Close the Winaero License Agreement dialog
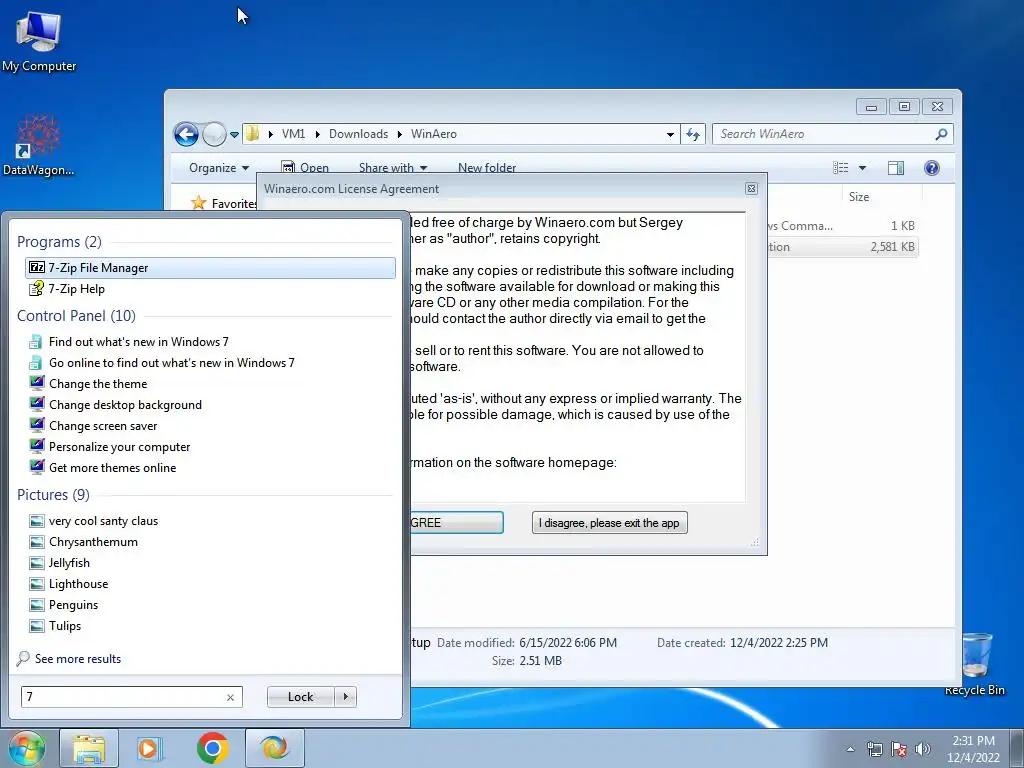The image size is (1024, 768). 751,189
